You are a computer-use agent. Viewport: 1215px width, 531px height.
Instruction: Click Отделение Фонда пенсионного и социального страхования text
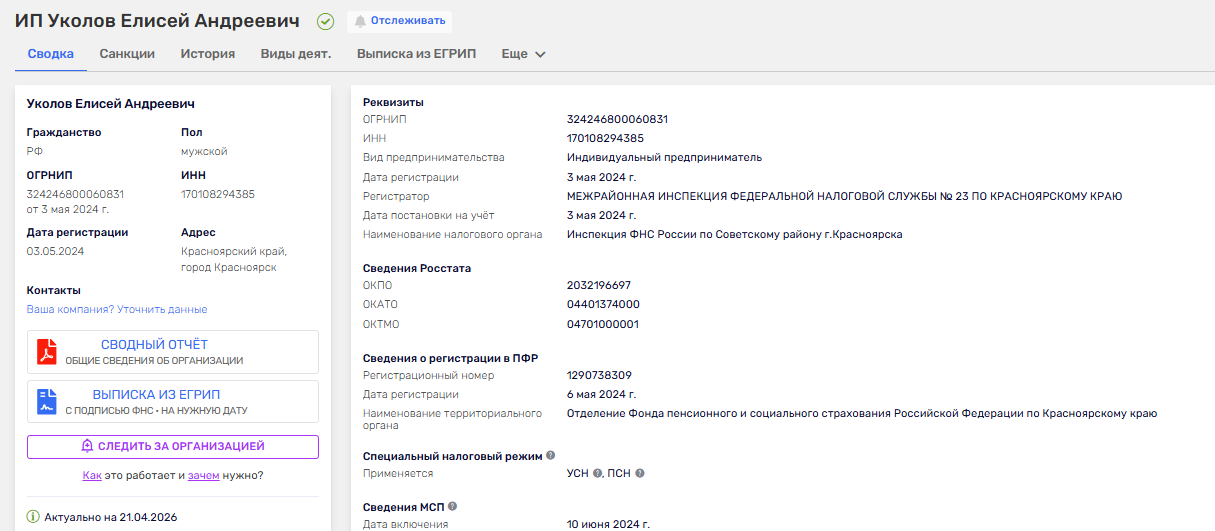(862, 414)
